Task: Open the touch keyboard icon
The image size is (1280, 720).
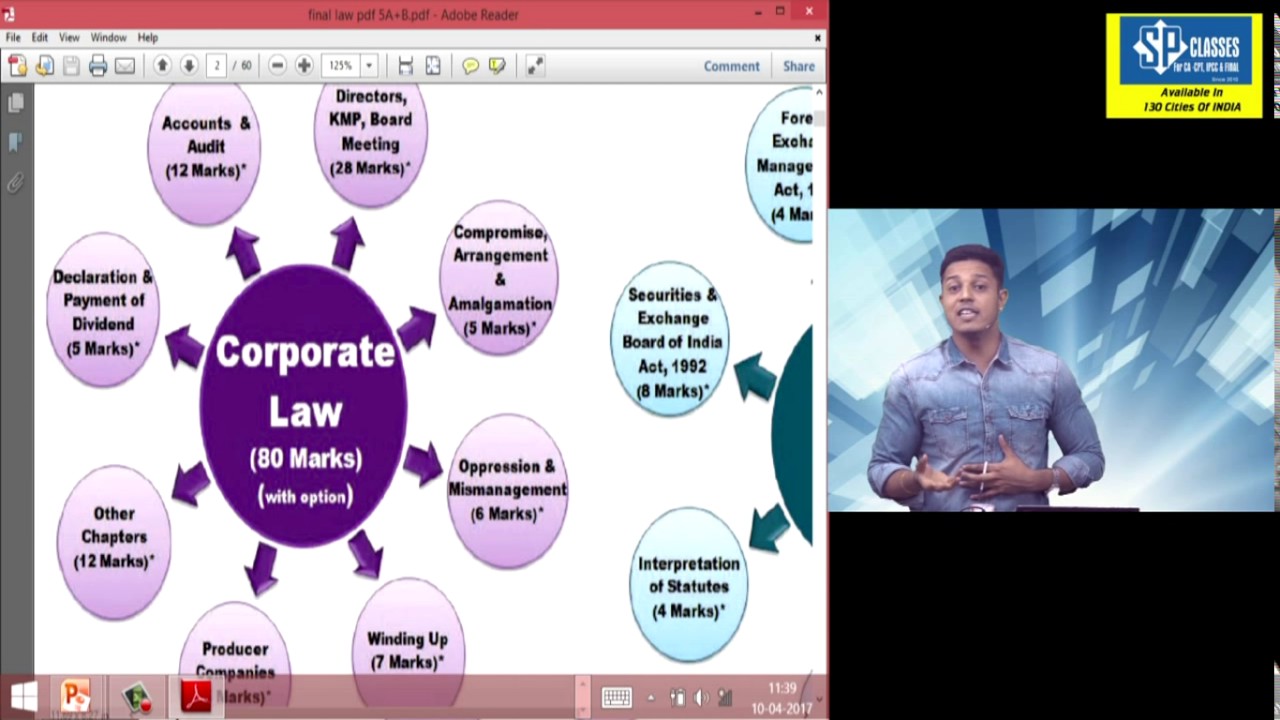Action: 616,697
